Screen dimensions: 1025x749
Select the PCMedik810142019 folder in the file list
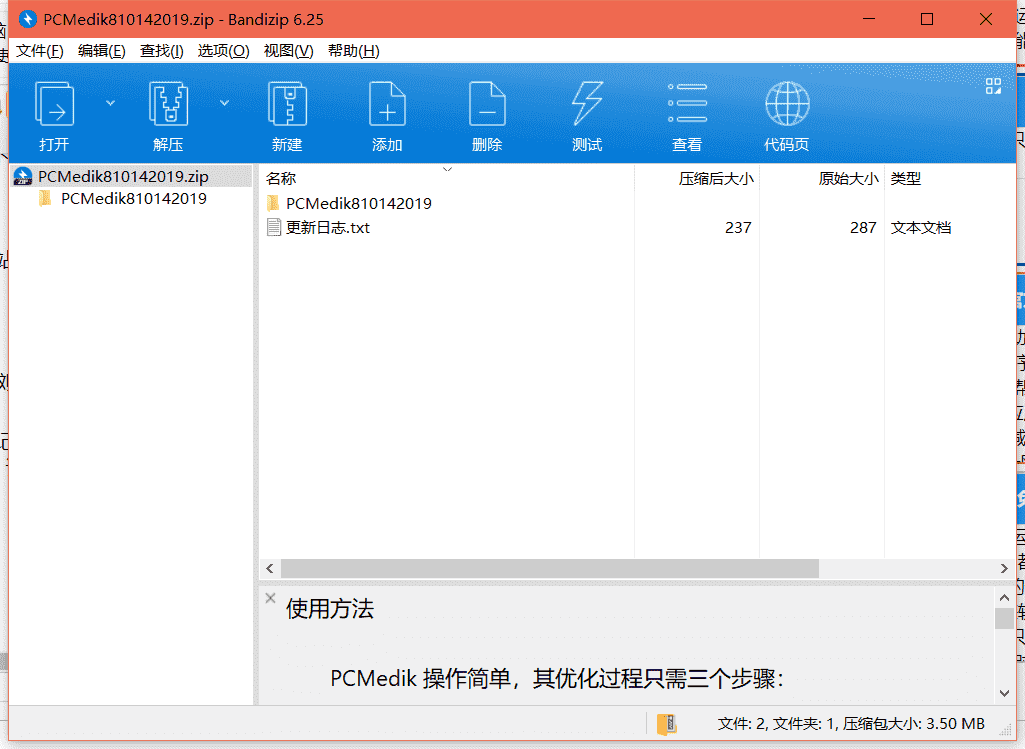(x=359, y=203)
